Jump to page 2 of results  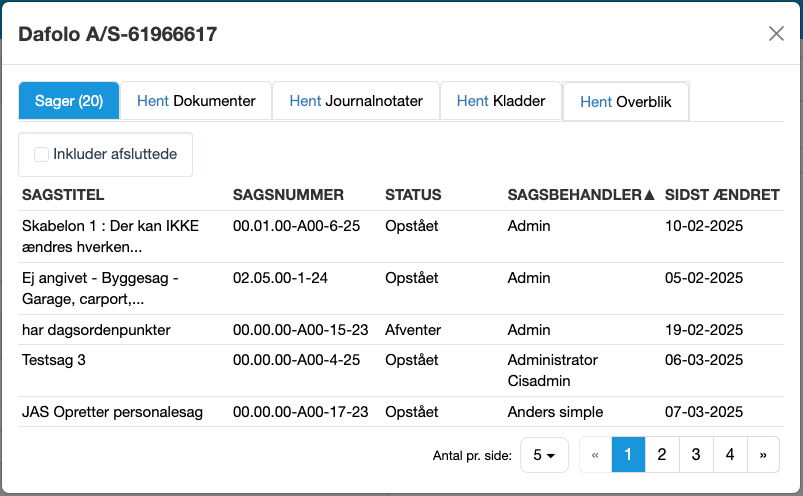[x=662, y=455]
